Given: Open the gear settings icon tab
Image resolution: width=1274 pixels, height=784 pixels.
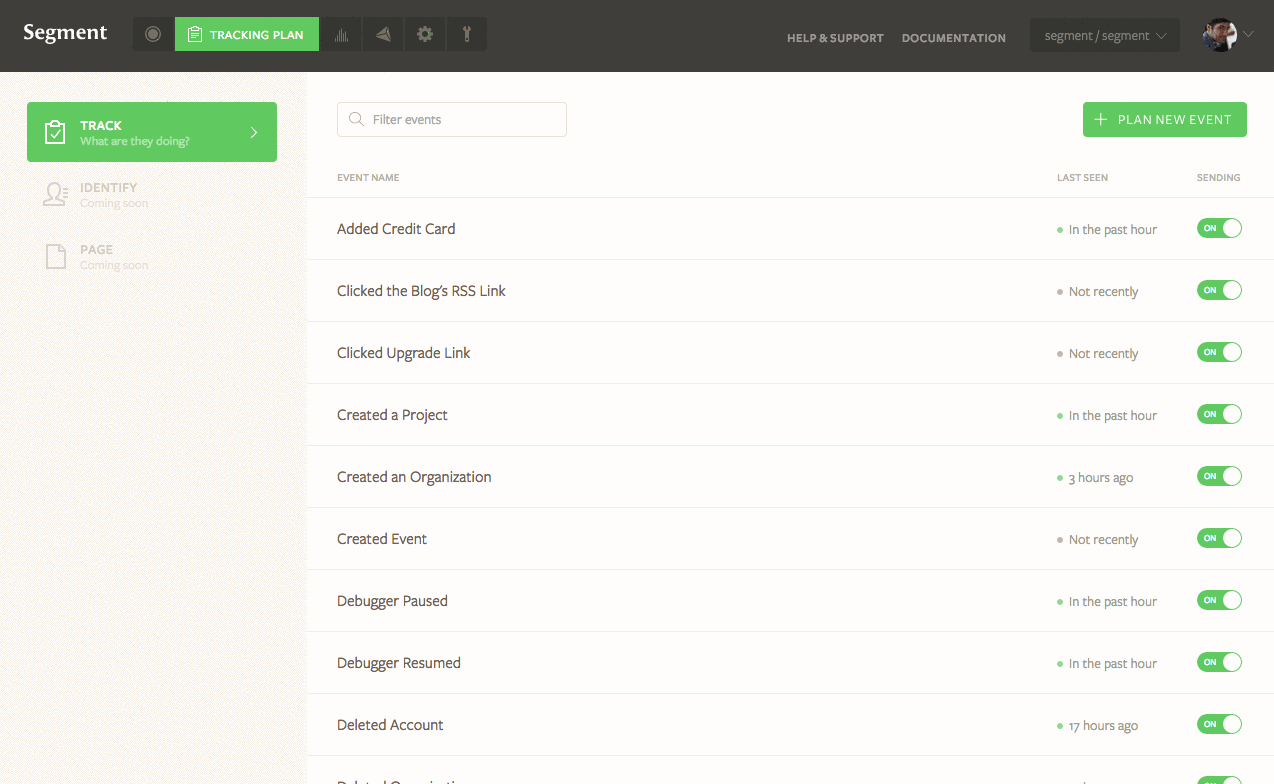Looking at the screenshot, I should coord(425,34).
